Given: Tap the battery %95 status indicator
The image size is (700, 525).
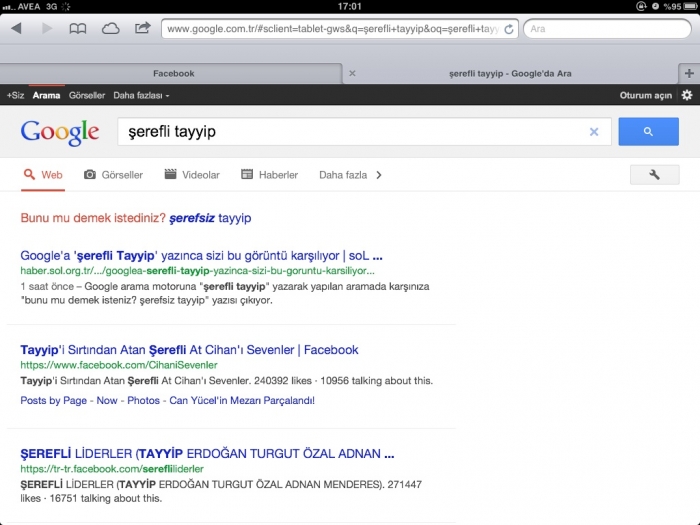Looking at the screenshot, I should click(x=679, y=6).
